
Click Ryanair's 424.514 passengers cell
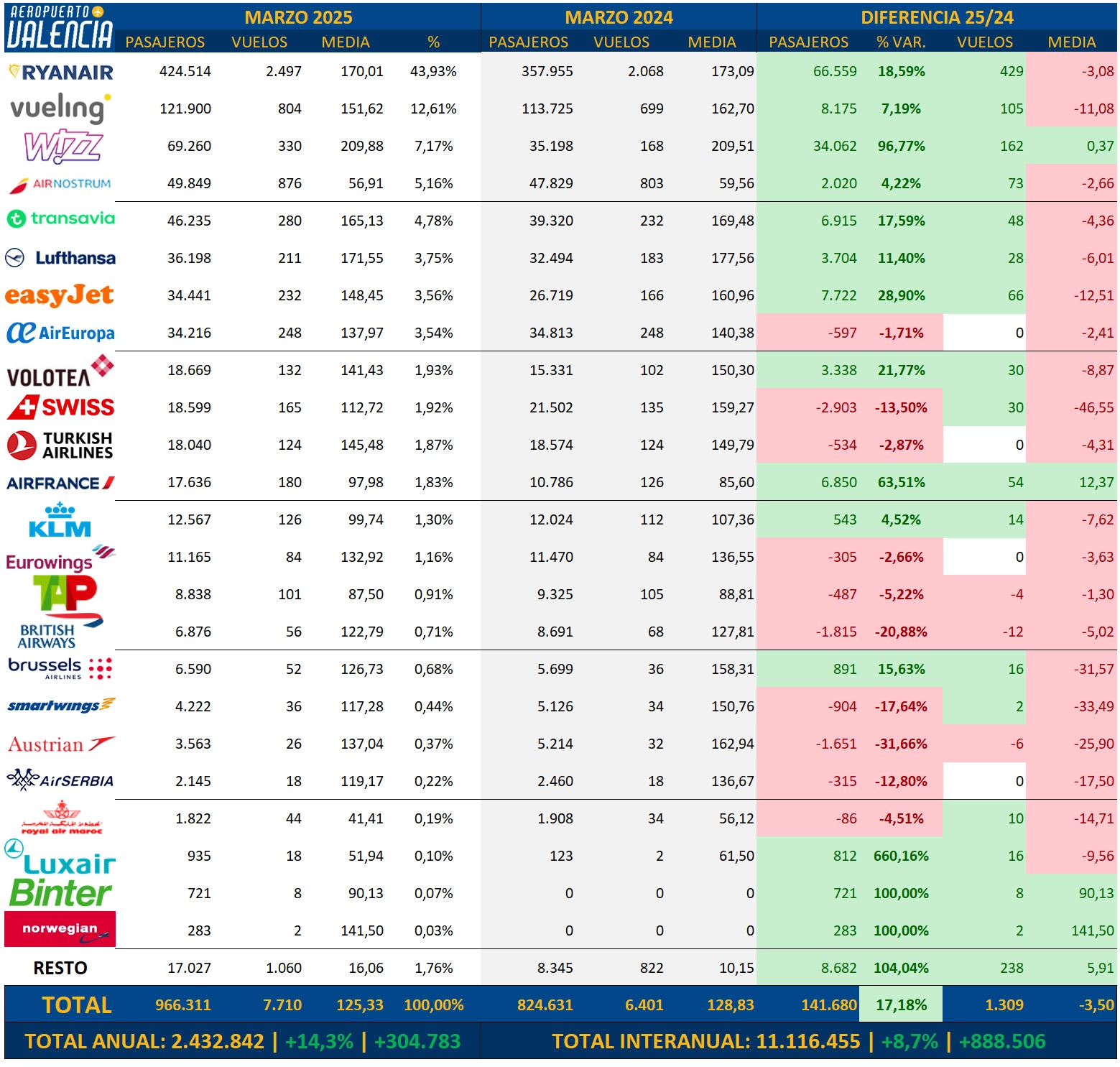185,71
